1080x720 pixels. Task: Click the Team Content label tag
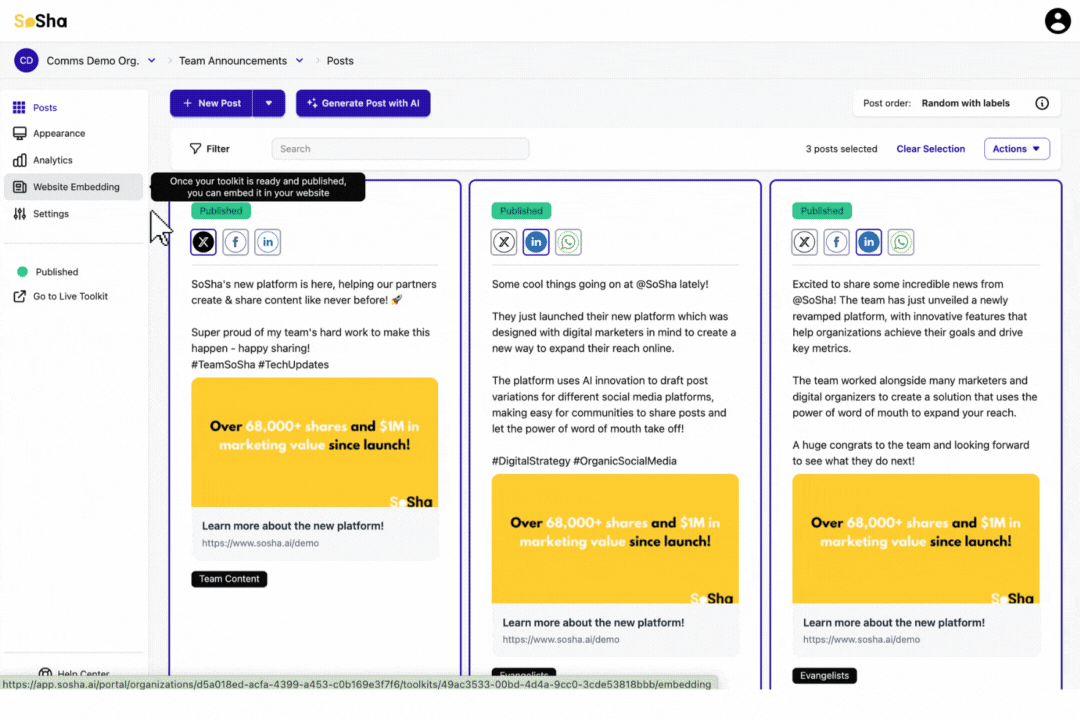(x=229, y=579)
